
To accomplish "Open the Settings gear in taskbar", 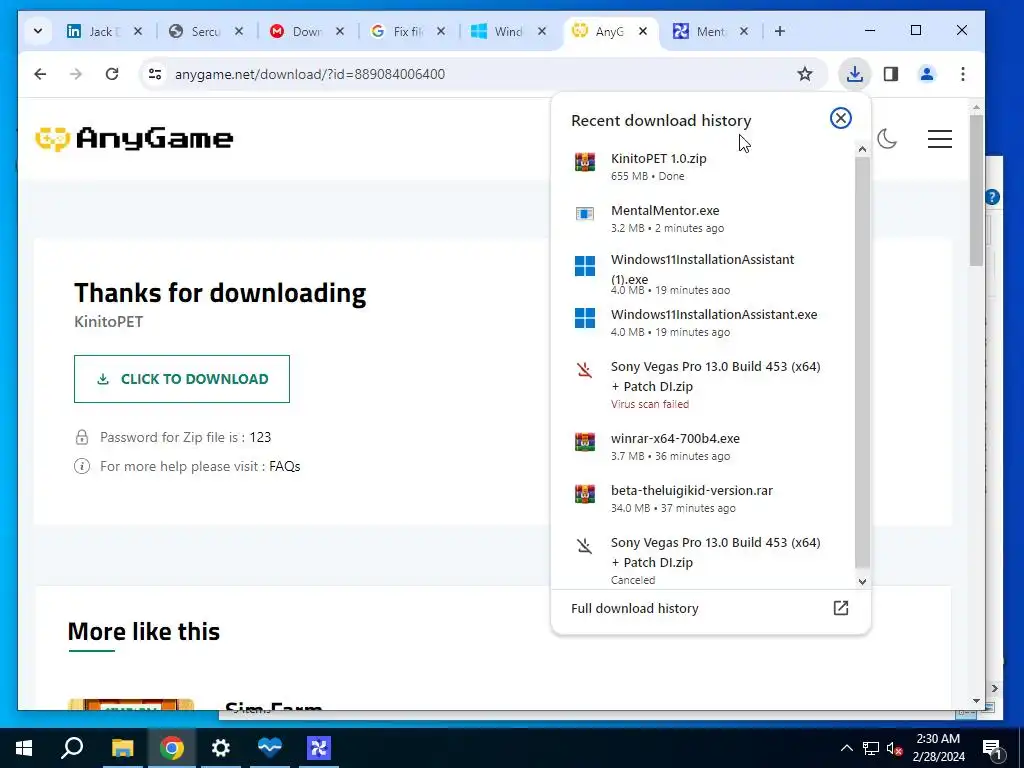I will pyautogui.click(x=221, y=748).
